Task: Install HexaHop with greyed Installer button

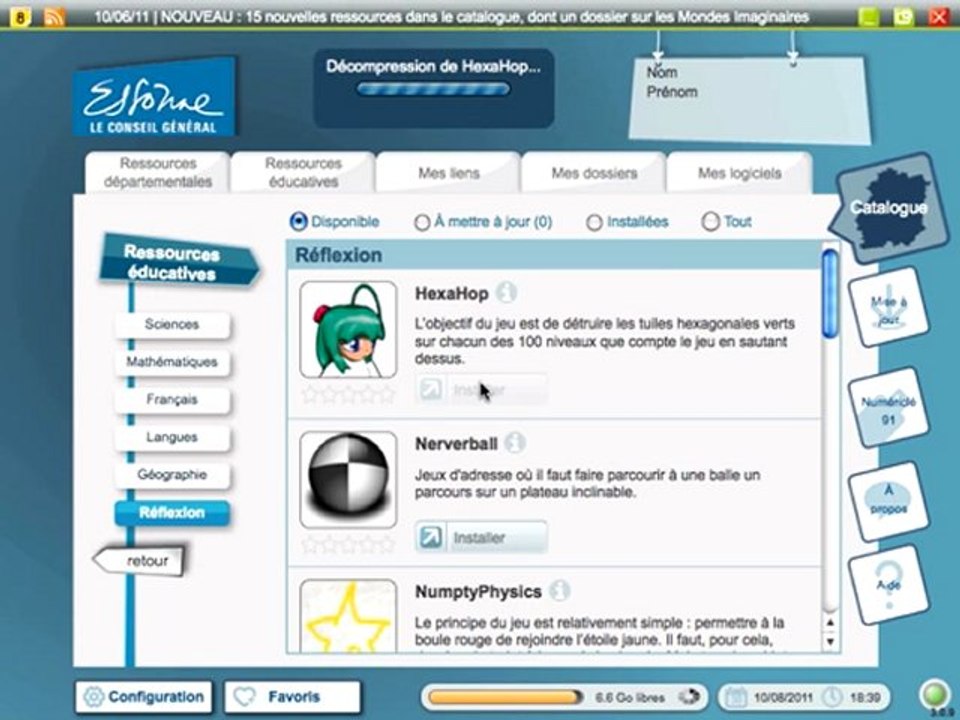Action: (481, 389)
